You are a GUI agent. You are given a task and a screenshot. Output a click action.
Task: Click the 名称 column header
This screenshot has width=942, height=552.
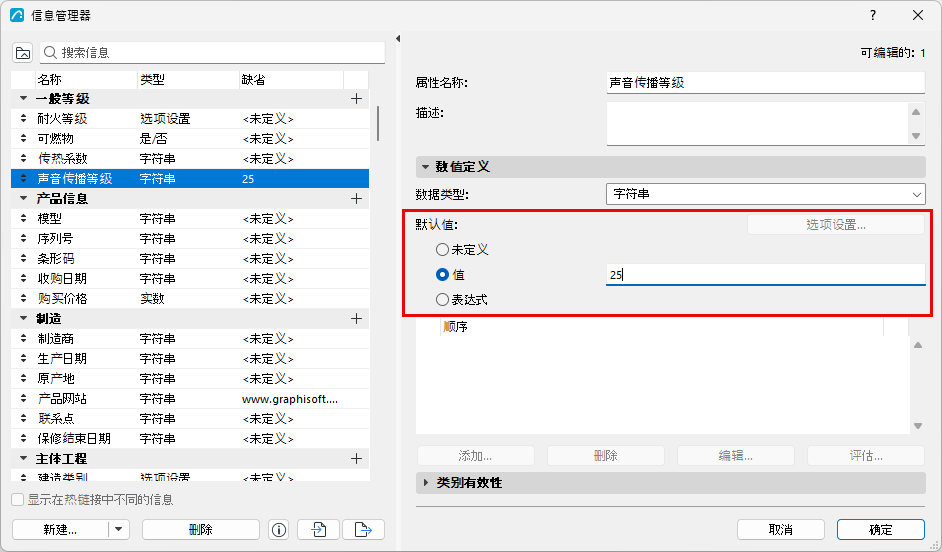point(87,79)
